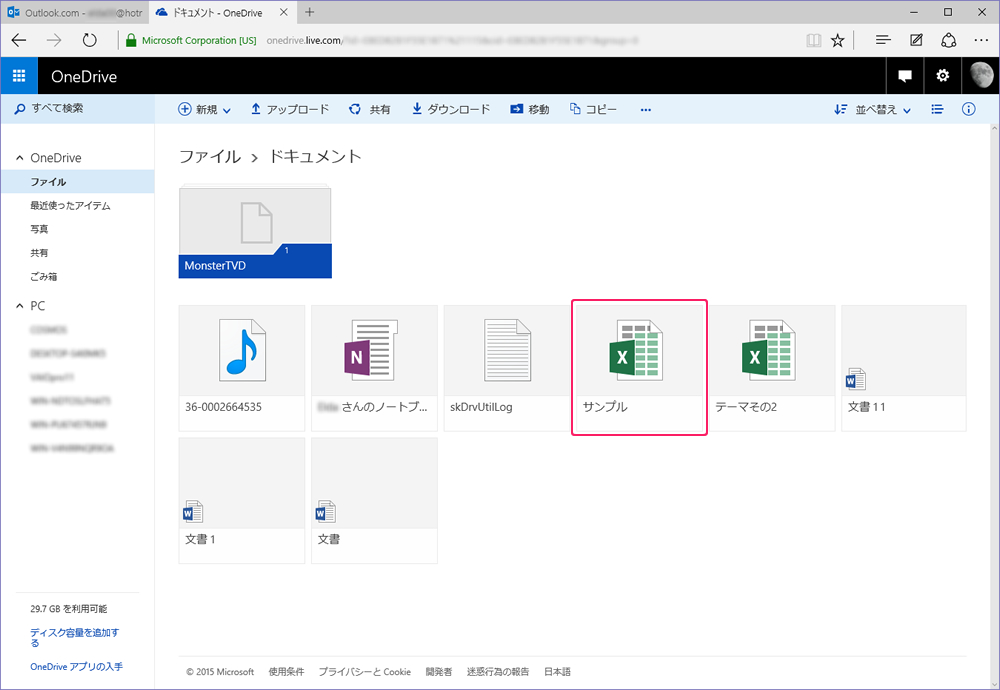
Task: Click the OneDrive header title
Action: pyautogui.click(x=84, y=77)
